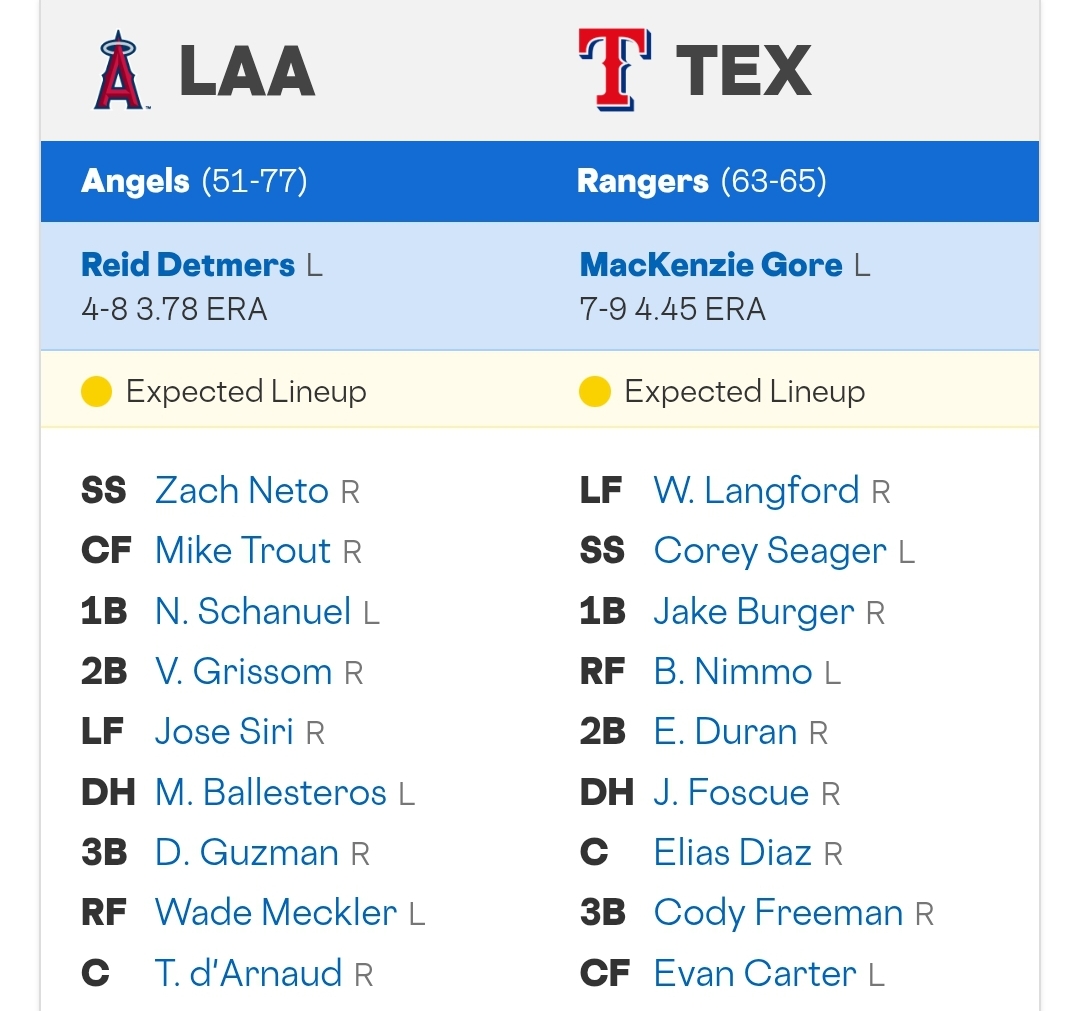Viewport: 1080px width, 1011px height.
Task: Click the yellow dot by Angels Expected Lineup
Action: click(96, 392)
